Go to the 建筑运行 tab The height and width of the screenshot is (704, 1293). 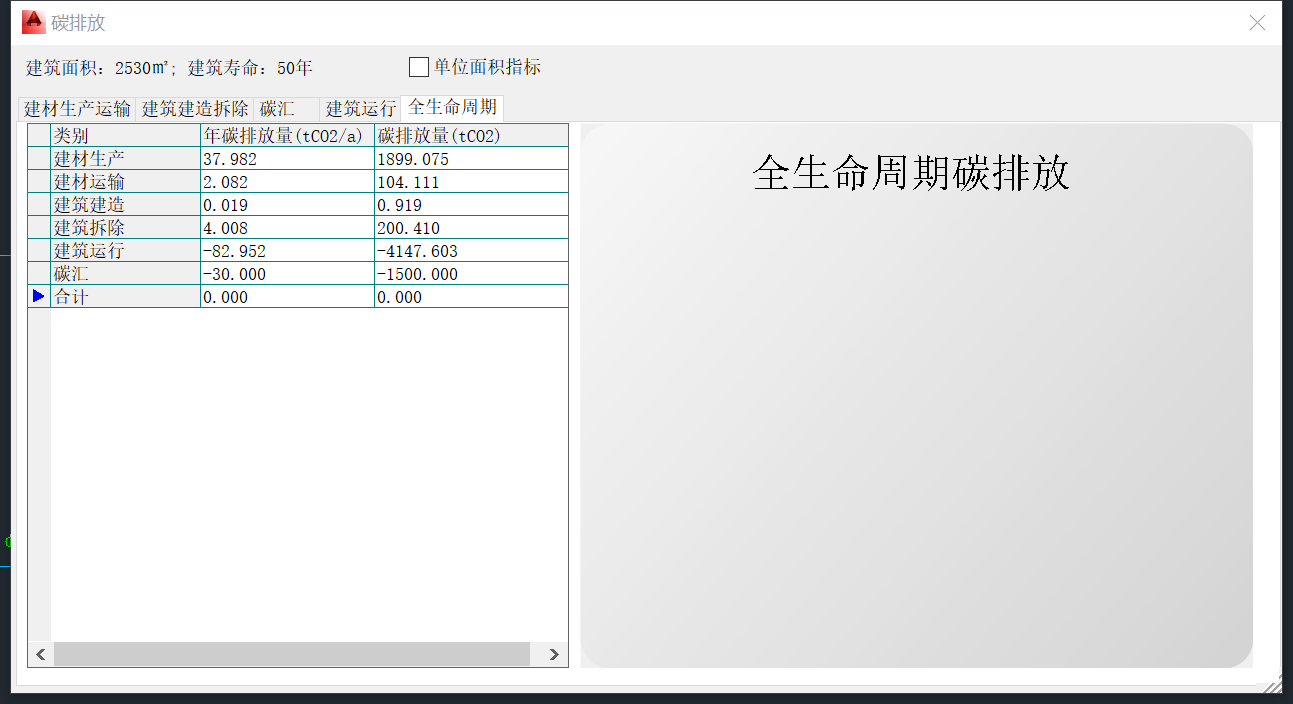[360, 109]
